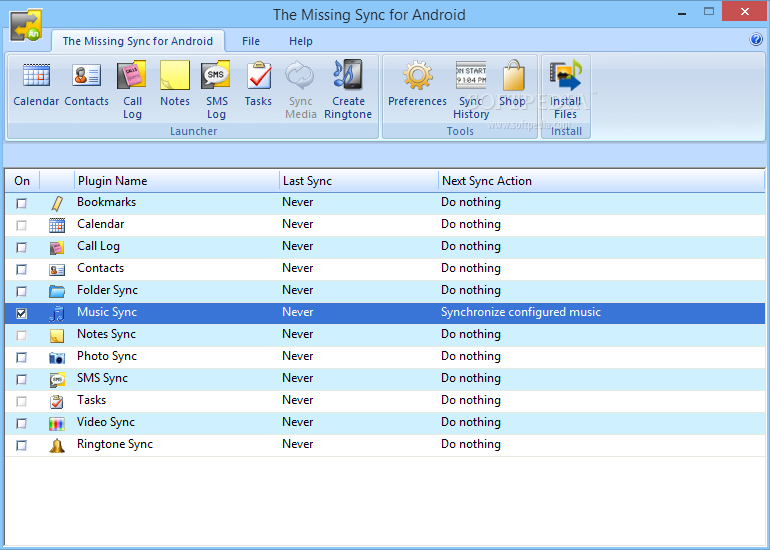Toggle the Ringtone Sync checkbox
The width and height of the screenshot is (770, 550).
coord(22,445)
